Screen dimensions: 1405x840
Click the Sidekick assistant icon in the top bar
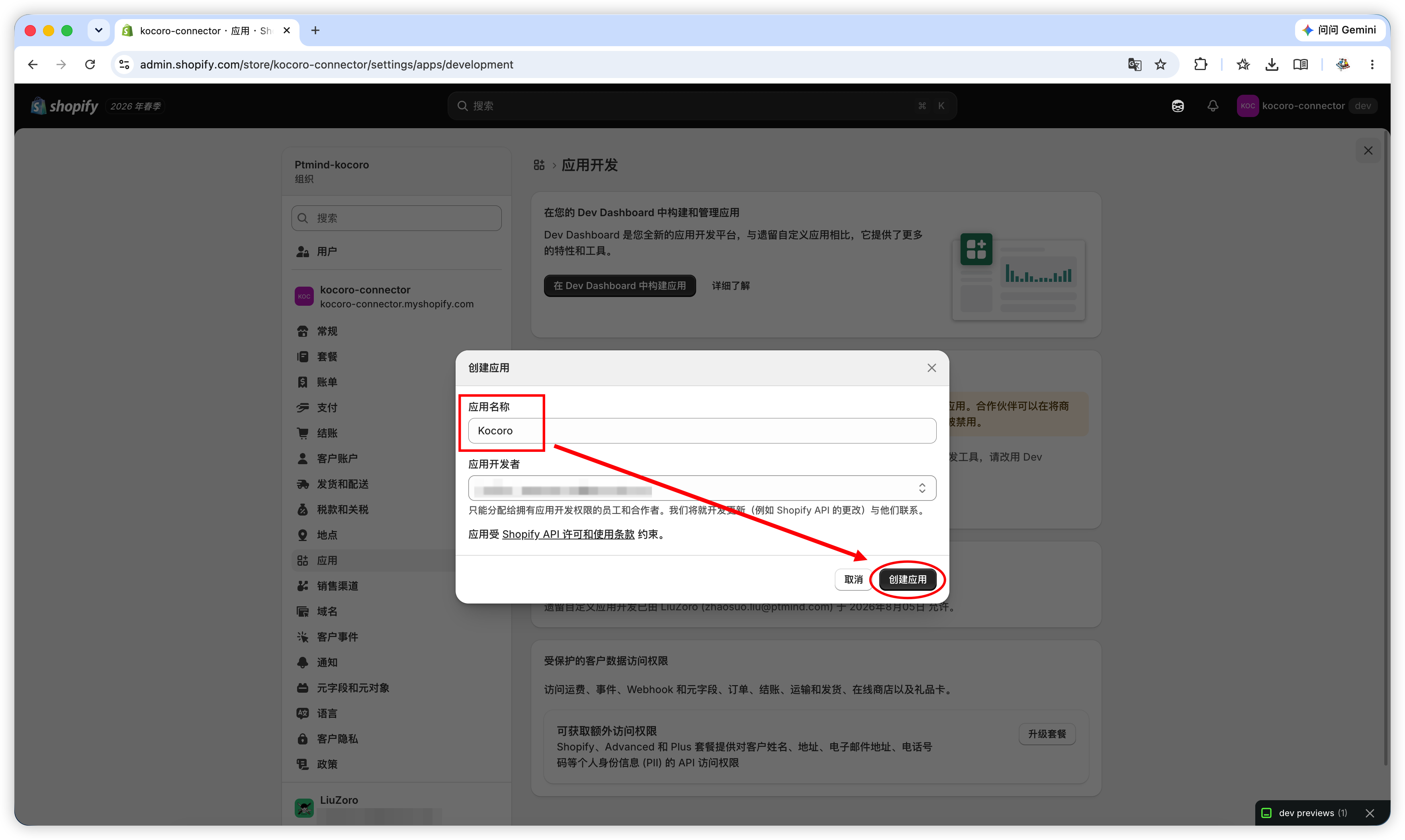pos(1178,106)
